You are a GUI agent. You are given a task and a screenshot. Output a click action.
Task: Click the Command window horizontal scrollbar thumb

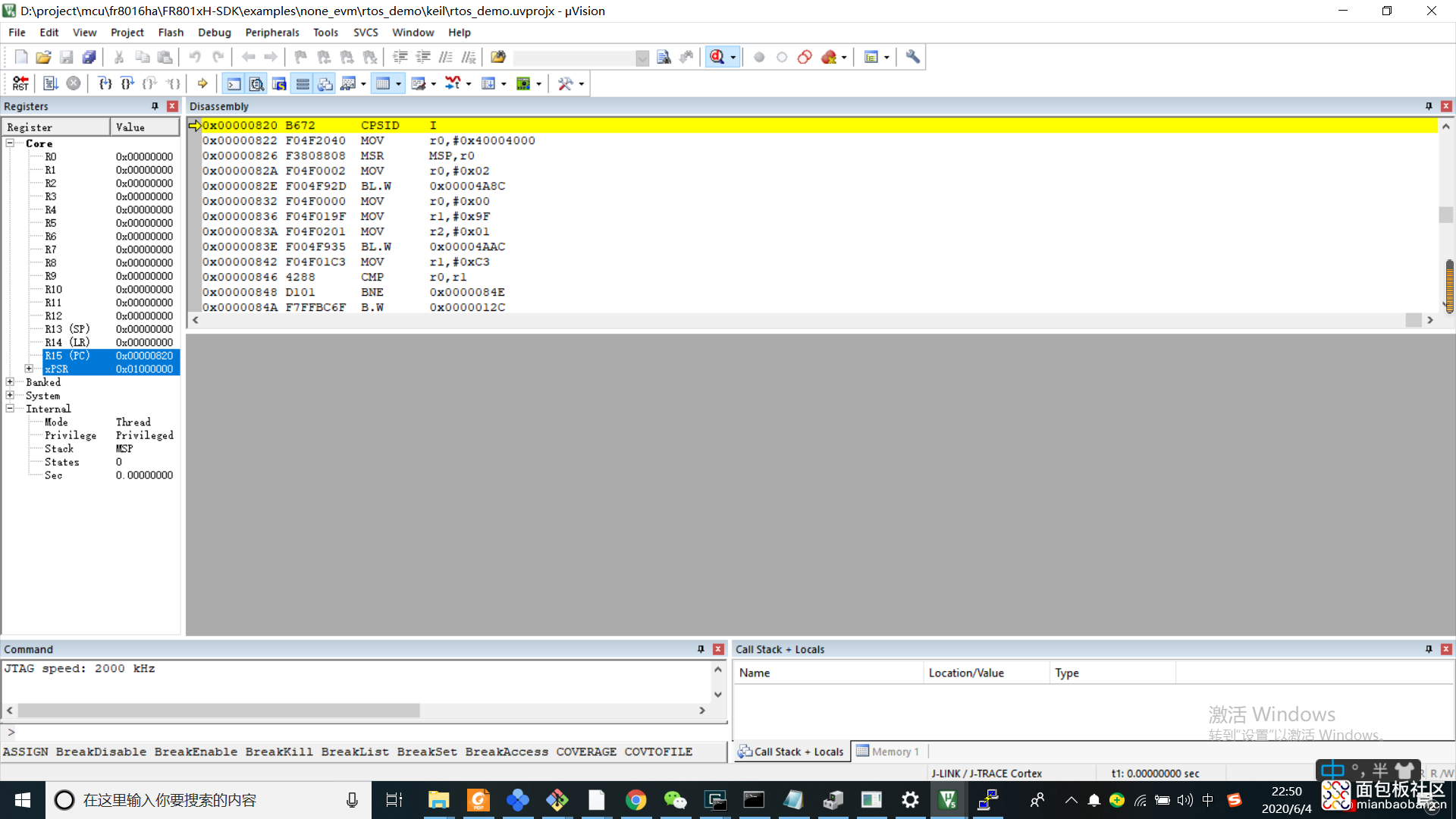(x=218, y=711)
